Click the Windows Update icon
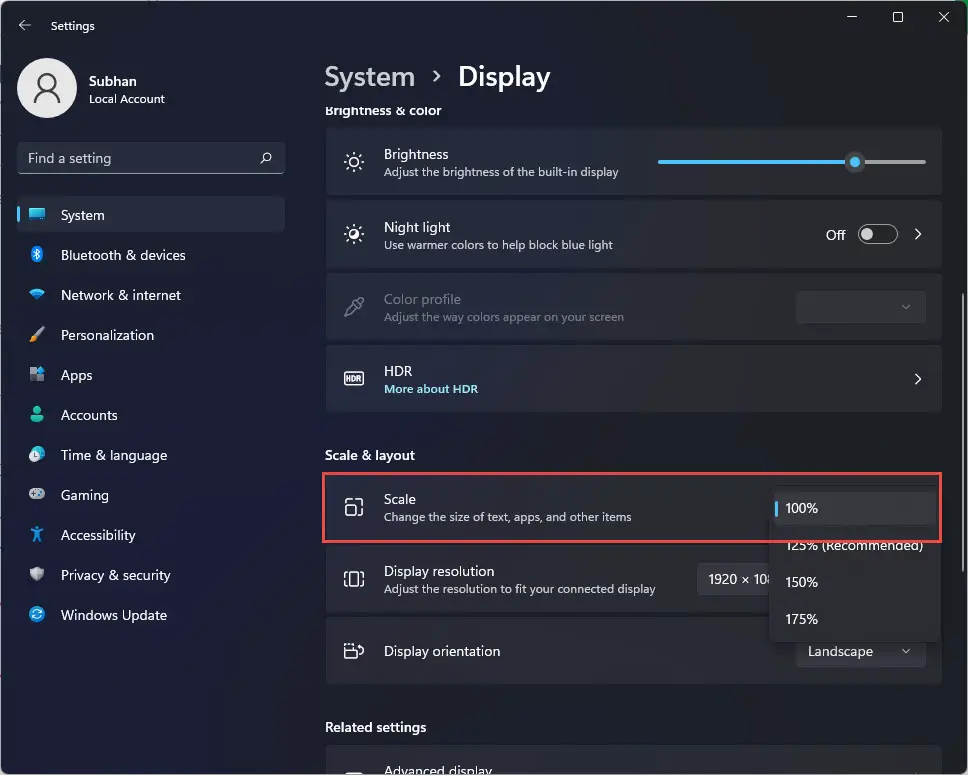Screen dimensions: 968x775 (x=37, y=615)
